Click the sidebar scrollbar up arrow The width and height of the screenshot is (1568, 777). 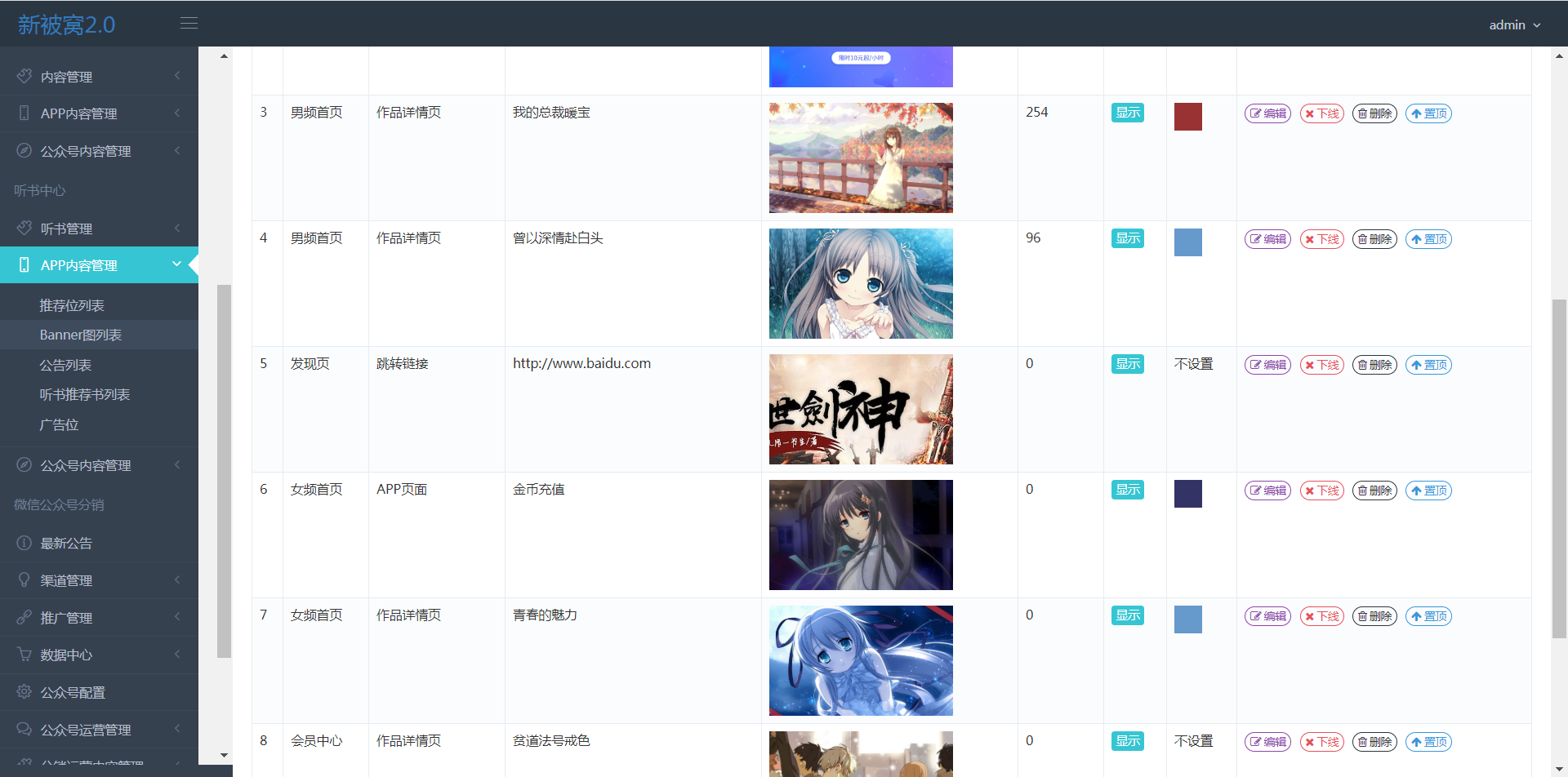pyautogui.click(x=224, y=56)
